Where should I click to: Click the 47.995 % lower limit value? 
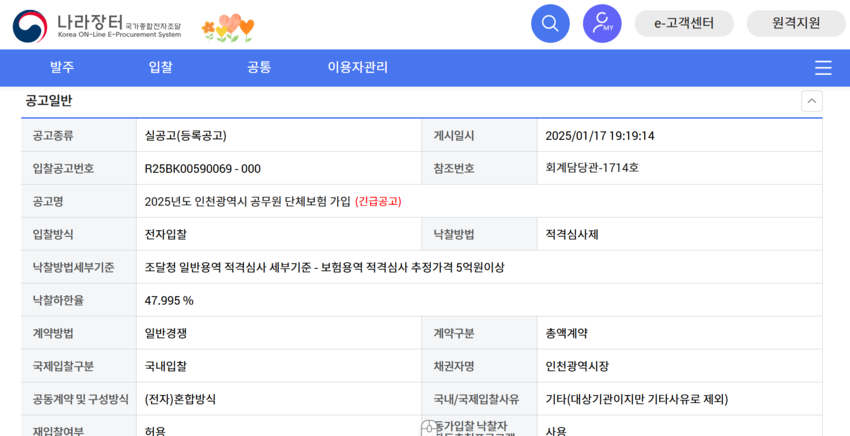(x=169, y=300)
